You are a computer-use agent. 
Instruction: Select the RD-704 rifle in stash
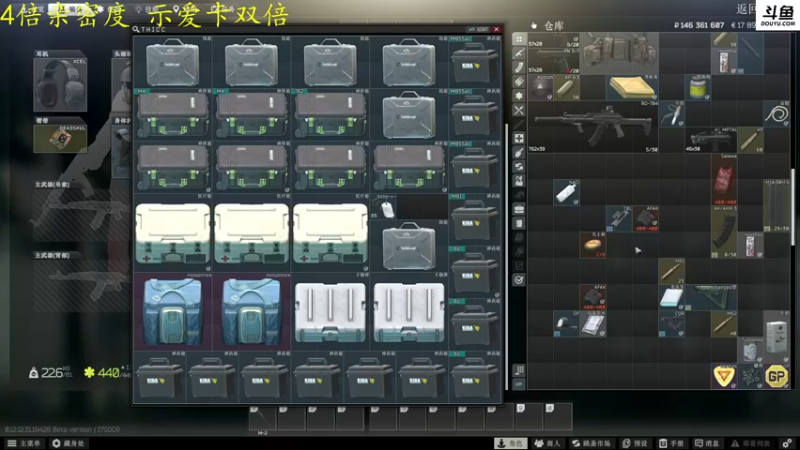click(x=593, y=127)
